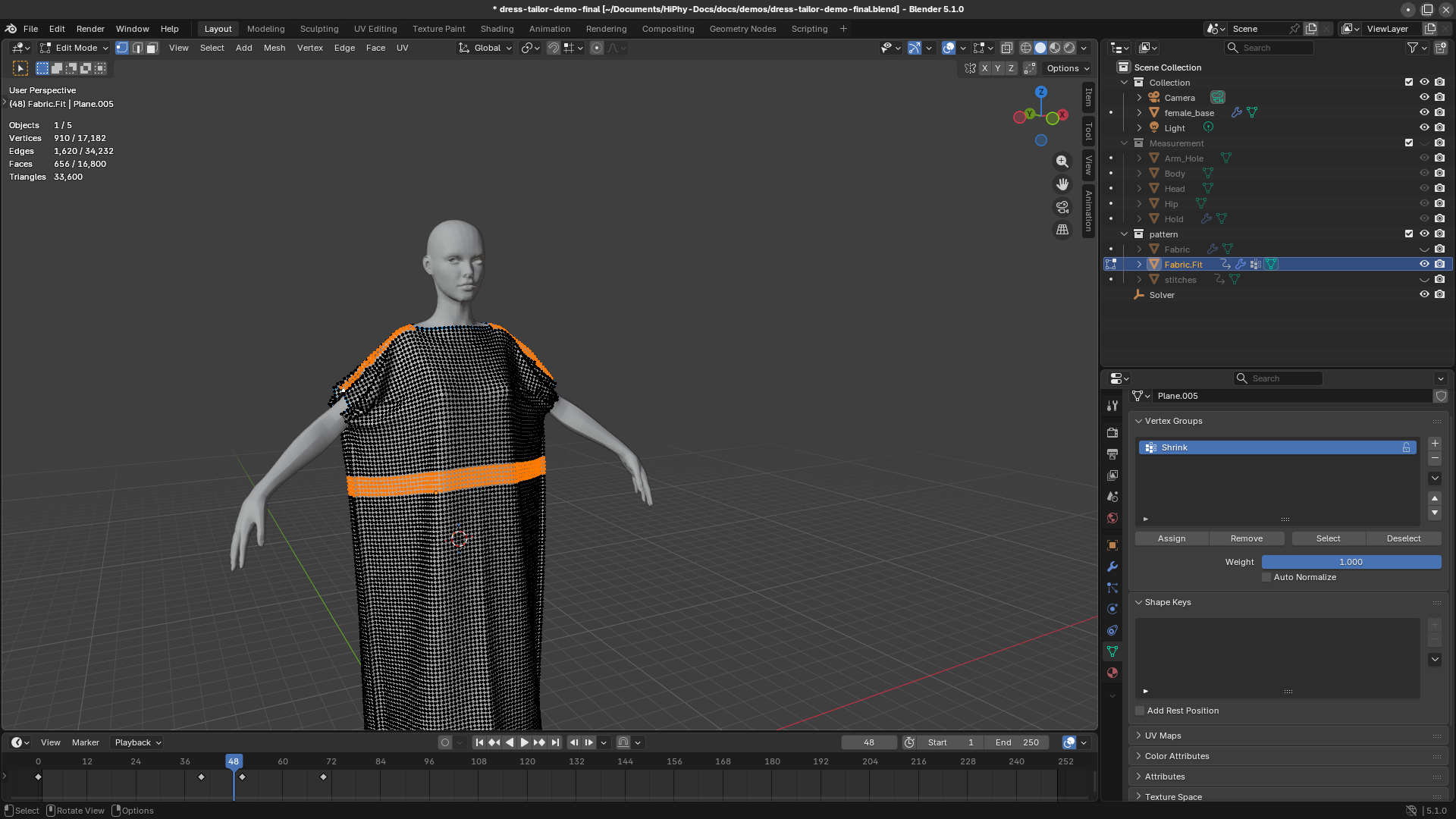Expand female_base in the outliner
This screenshot has width=1456, height=819.
[1139, 112]
